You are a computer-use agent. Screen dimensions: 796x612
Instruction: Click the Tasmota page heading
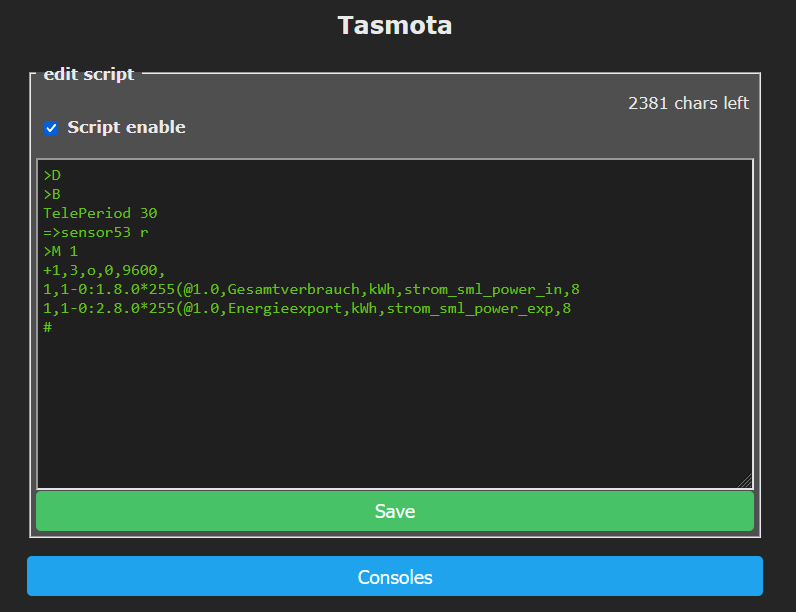point(395,25)
